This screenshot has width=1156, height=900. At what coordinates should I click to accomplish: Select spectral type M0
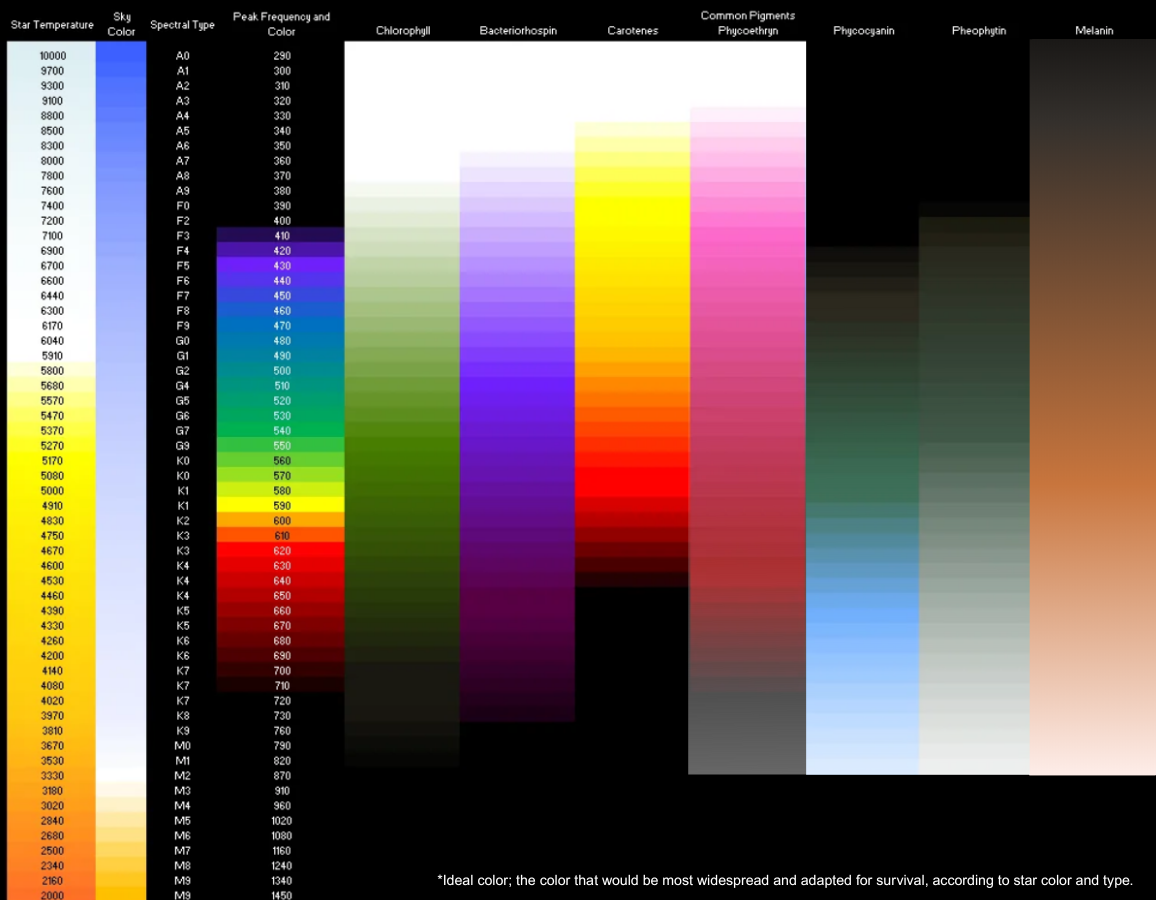coord(182,746)
